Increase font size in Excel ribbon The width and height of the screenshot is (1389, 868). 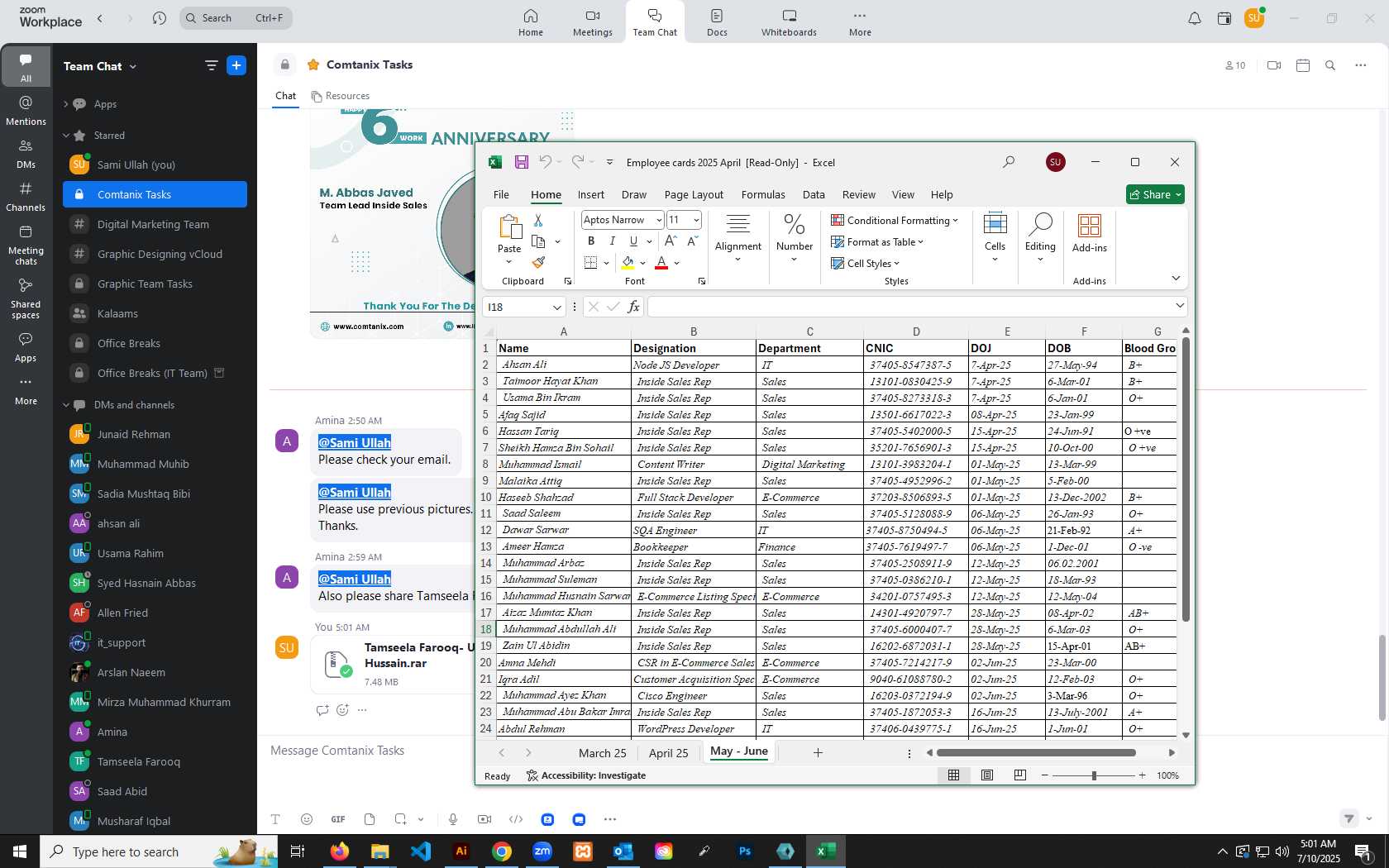pyautogui.click(x=671, y=241)
